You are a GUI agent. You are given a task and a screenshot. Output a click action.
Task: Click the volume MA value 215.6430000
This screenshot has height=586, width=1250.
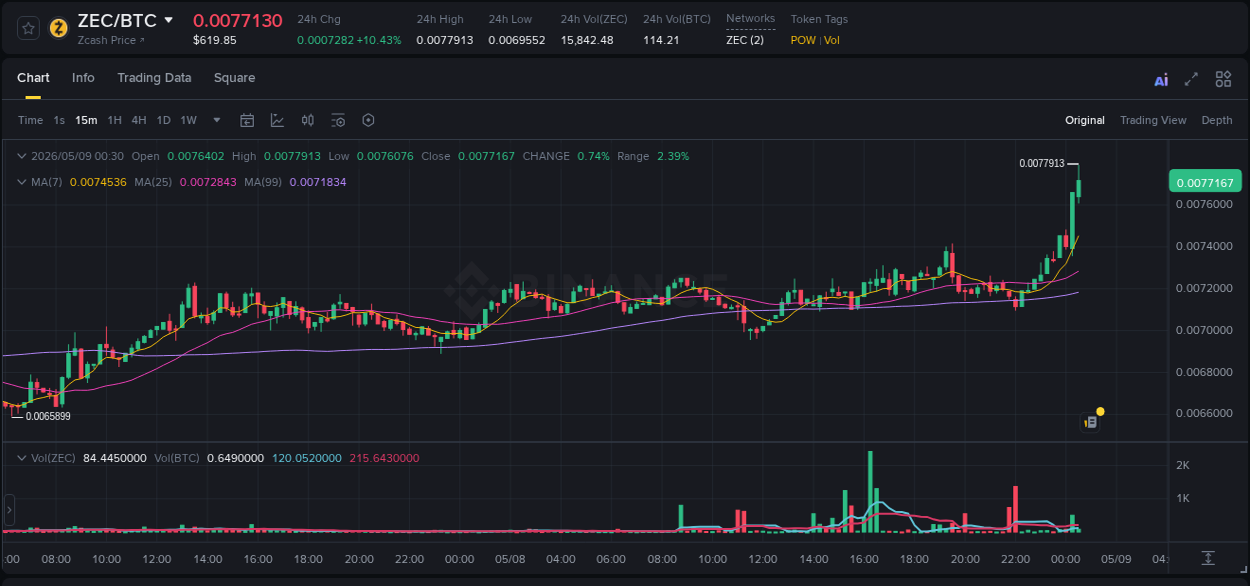(385, 458)
